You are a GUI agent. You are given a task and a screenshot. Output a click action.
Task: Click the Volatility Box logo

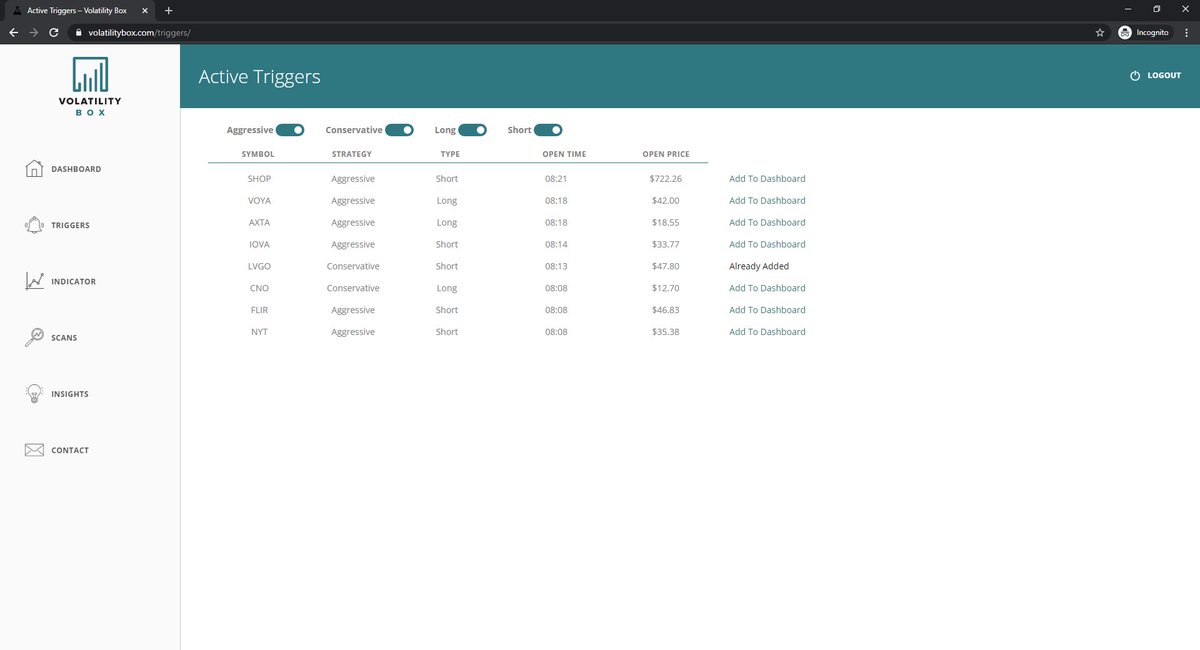pyautogui.click(x=90, y=85)
